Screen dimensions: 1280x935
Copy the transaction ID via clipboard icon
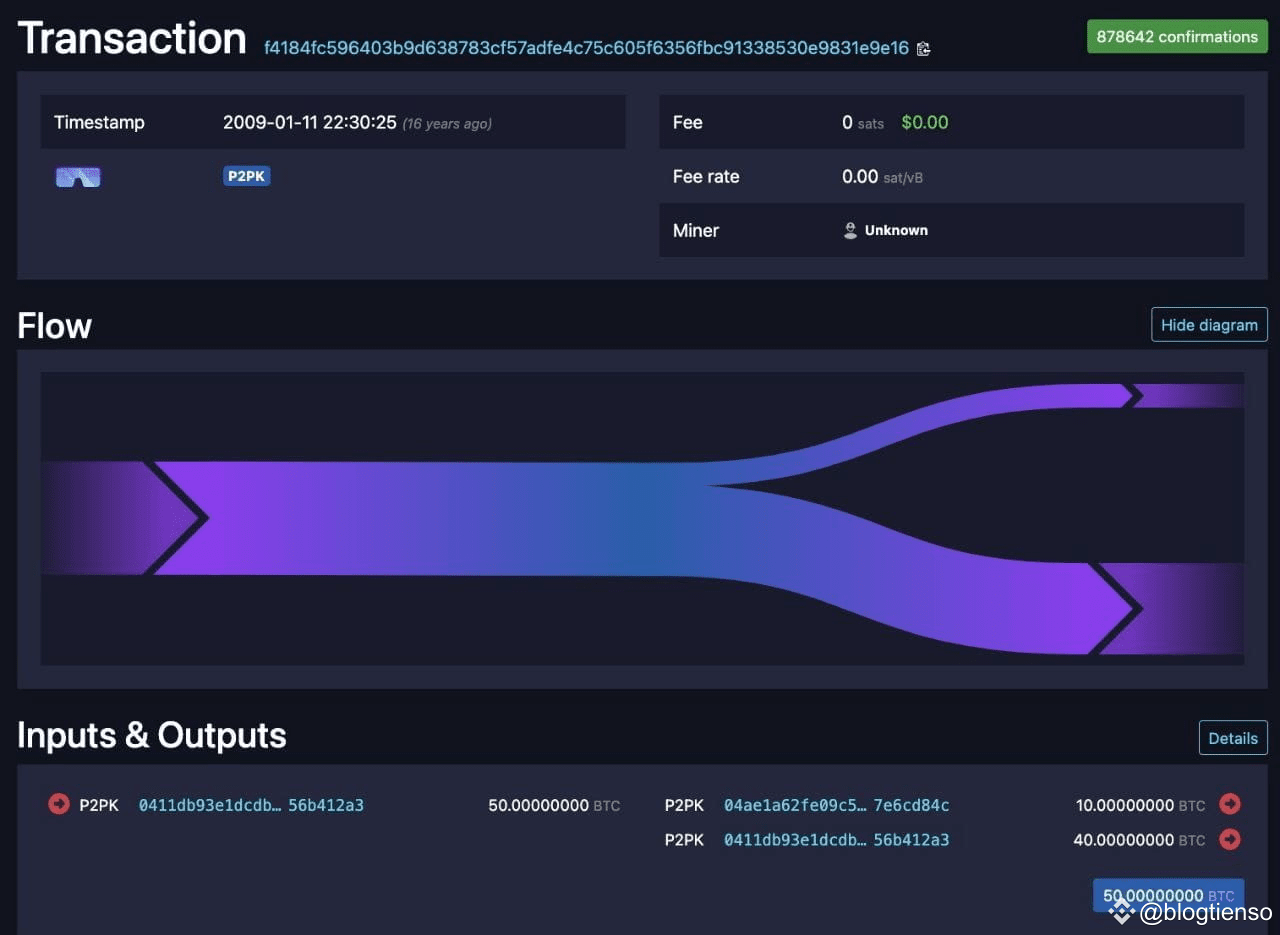[923, 48]
